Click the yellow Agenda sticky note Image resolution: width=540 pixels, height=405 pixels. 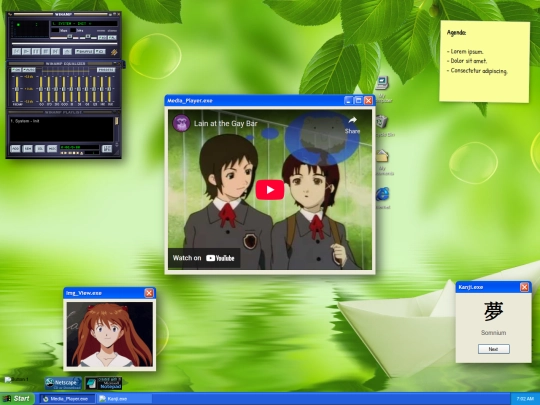[x=485, y=62]
